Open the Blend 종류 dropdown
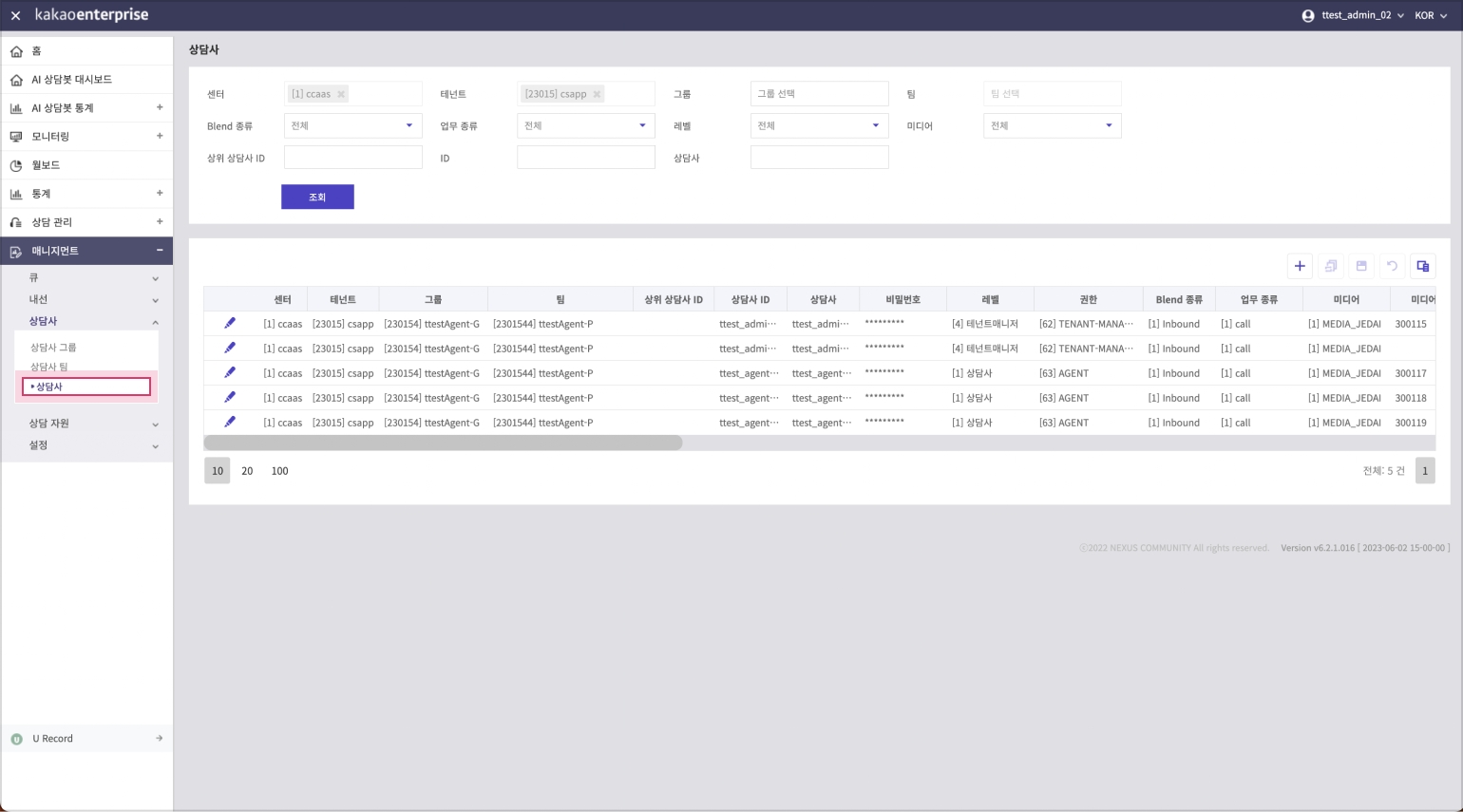Screen dimensions: 1463x812 pyautogui.click(x=352, y=125)
